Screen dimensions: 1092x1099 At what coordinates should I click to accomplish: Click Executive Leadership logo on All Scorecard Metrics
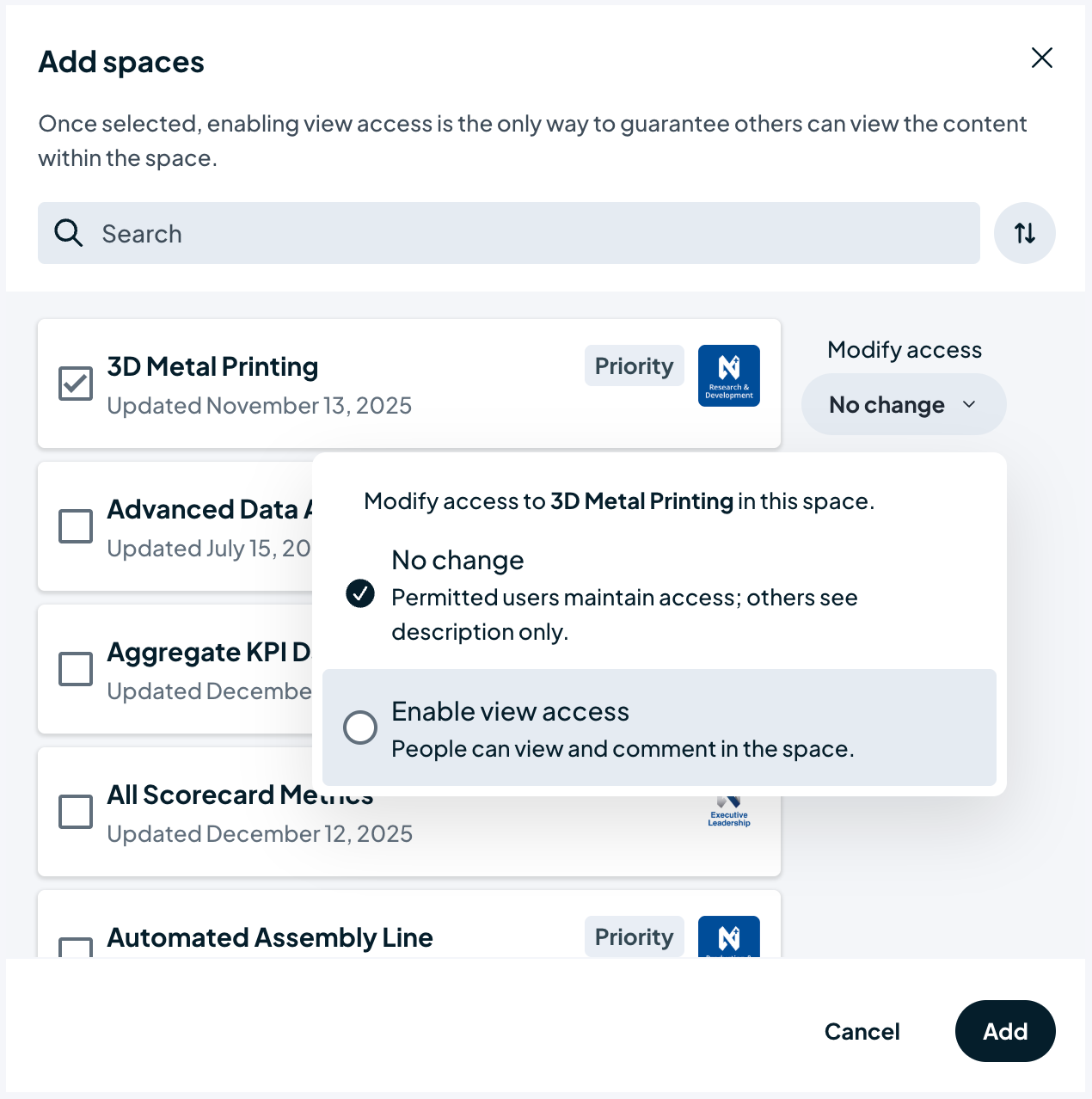(729, 814)
